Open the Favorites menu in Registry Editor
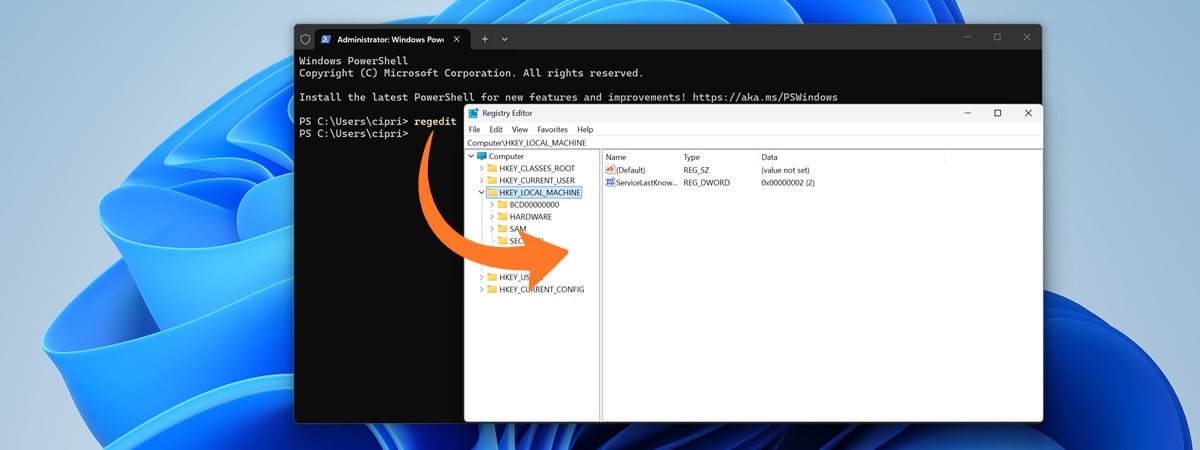 553,129
